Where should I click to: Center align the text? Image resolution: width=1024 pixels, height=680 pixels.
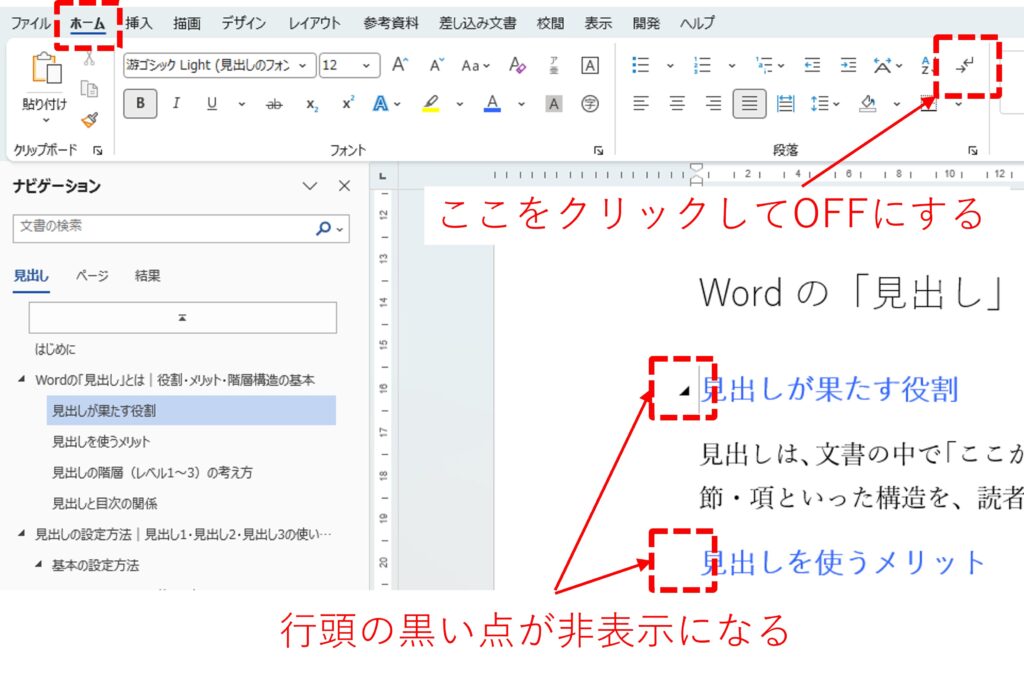click(x=677, y=103)
